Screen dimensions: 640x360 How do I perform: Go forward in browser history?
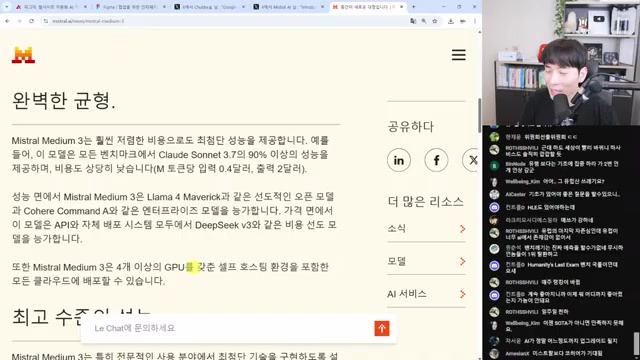(19, 21)
